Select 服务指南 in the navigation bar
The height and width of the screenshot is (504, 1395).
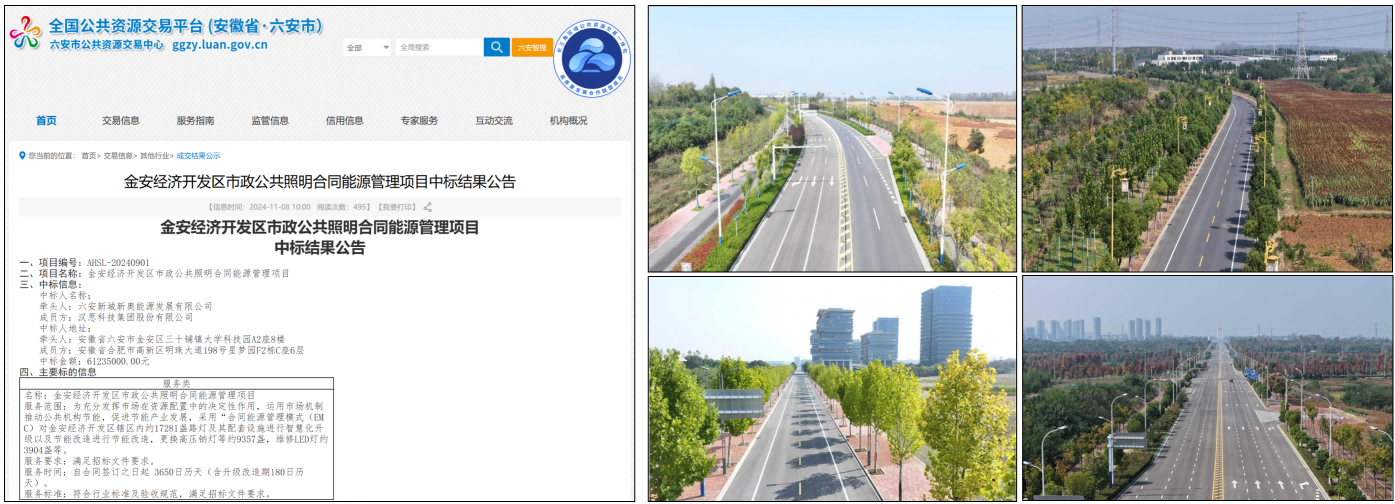click(195, 121)
